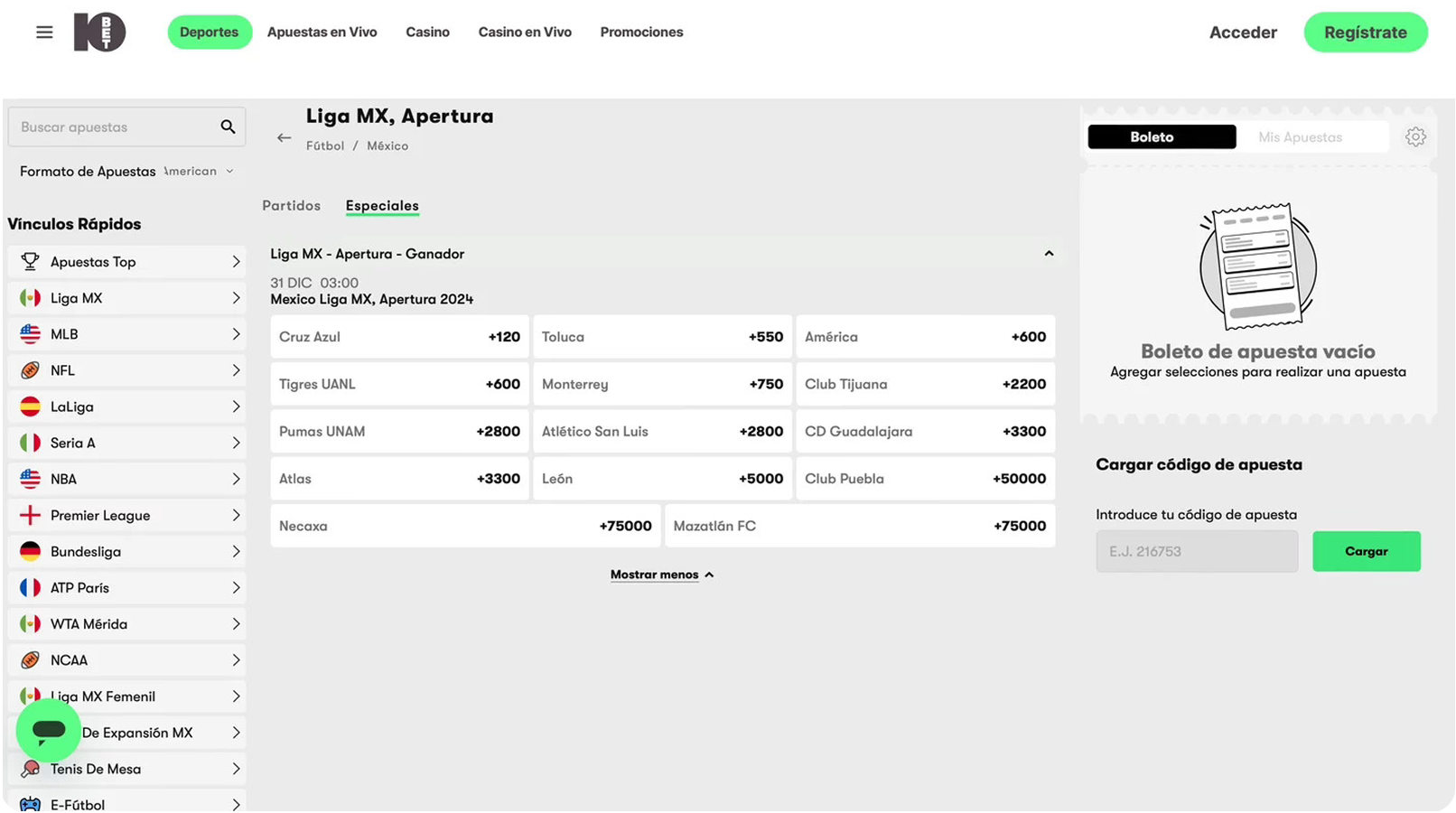
Task: Expand the Bundesliga chevron
Action: coord(236,551)
